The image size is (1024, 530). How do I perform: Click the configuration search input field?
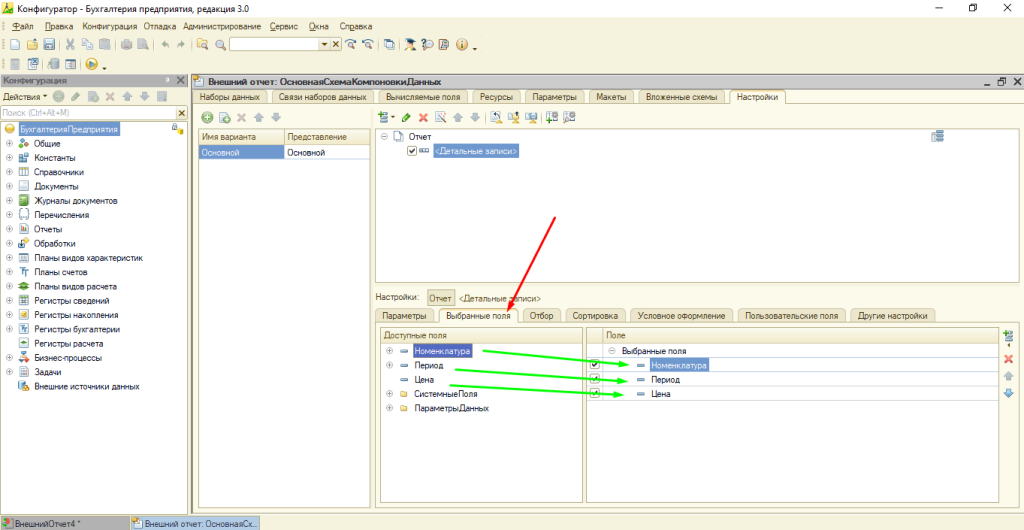85,113
